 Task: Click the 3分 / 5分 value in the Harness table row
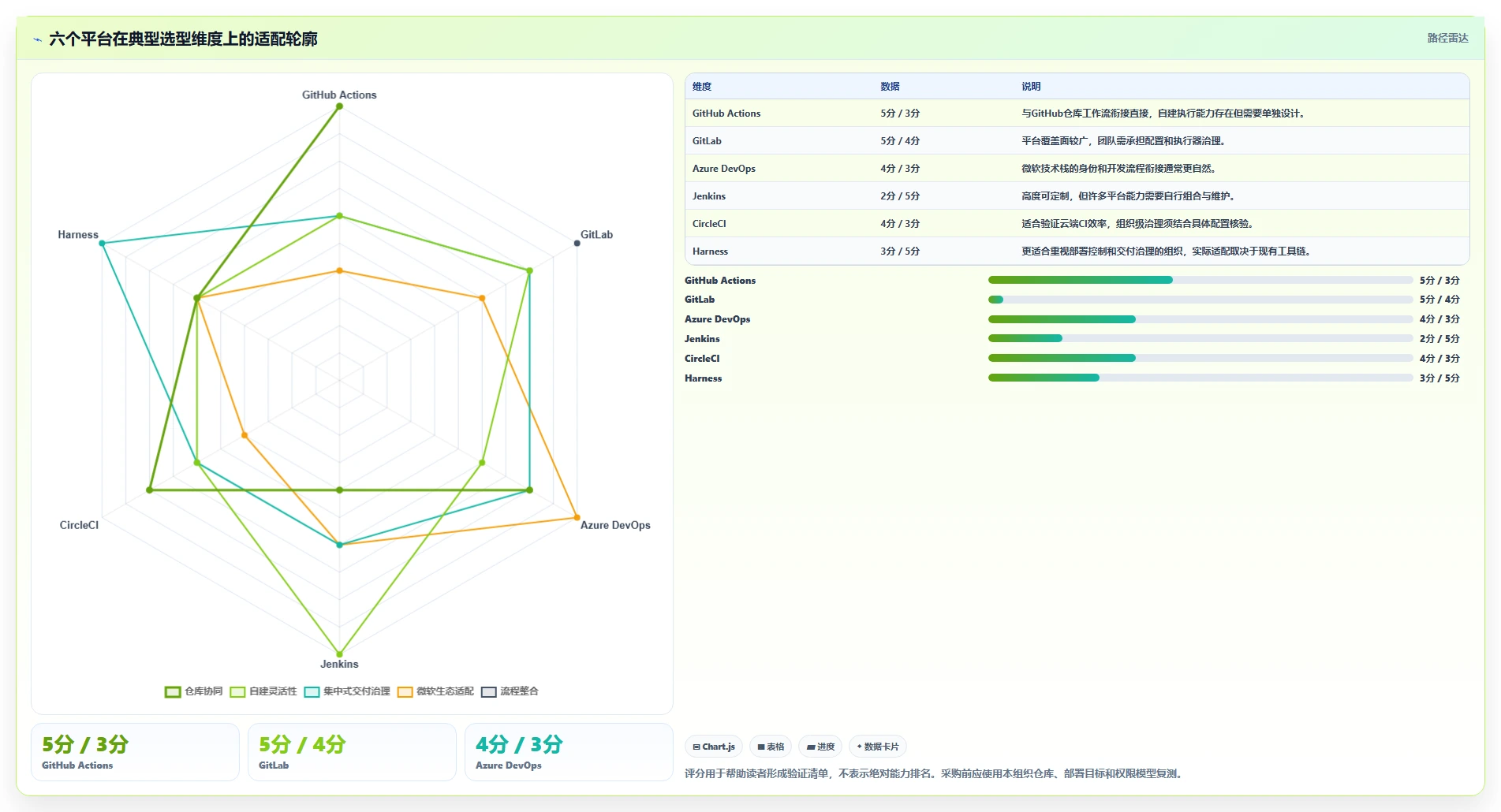point(900,251)
